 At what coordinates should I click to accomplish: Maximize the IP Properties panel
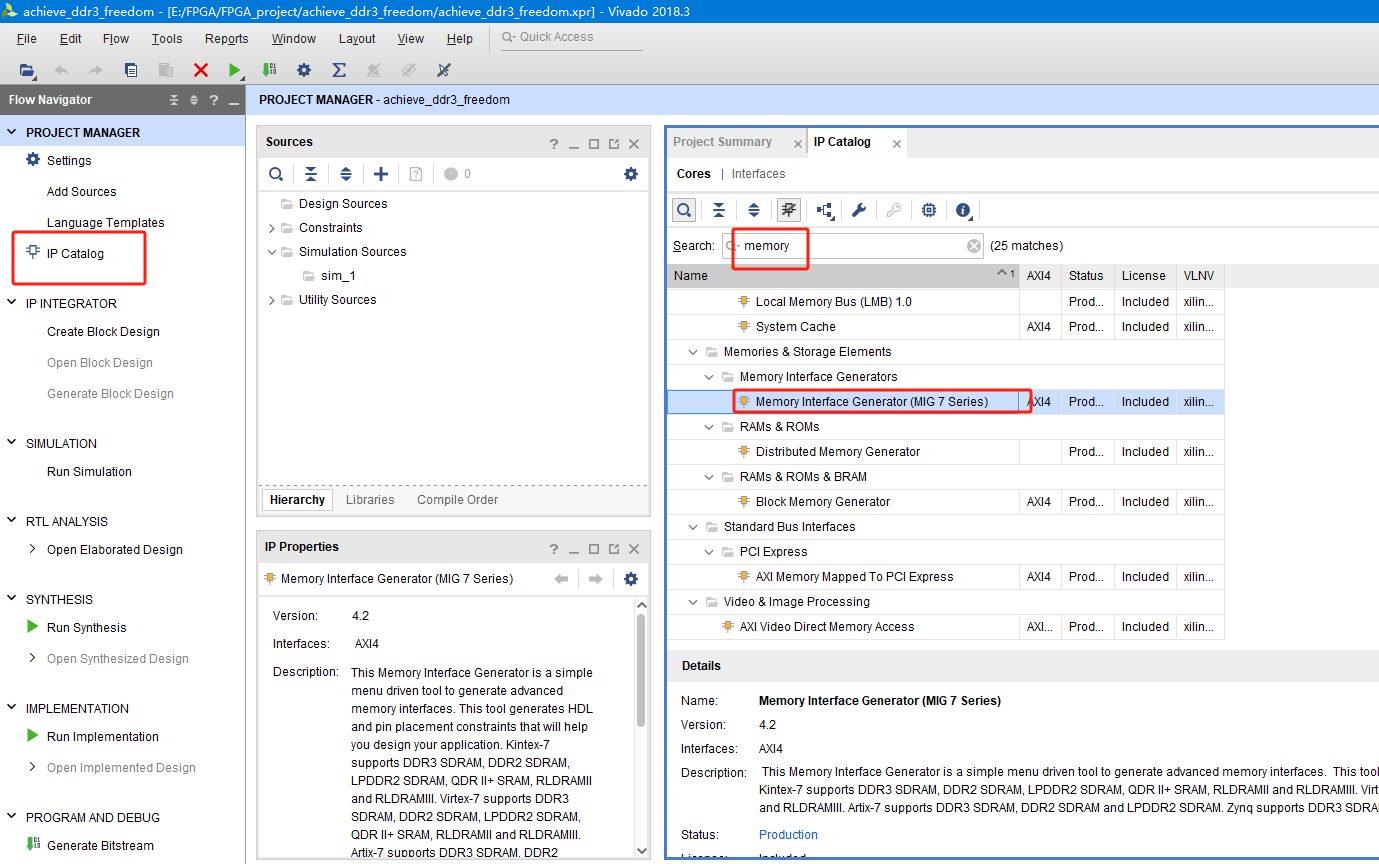pyautogui.click(x=594, y=549)
